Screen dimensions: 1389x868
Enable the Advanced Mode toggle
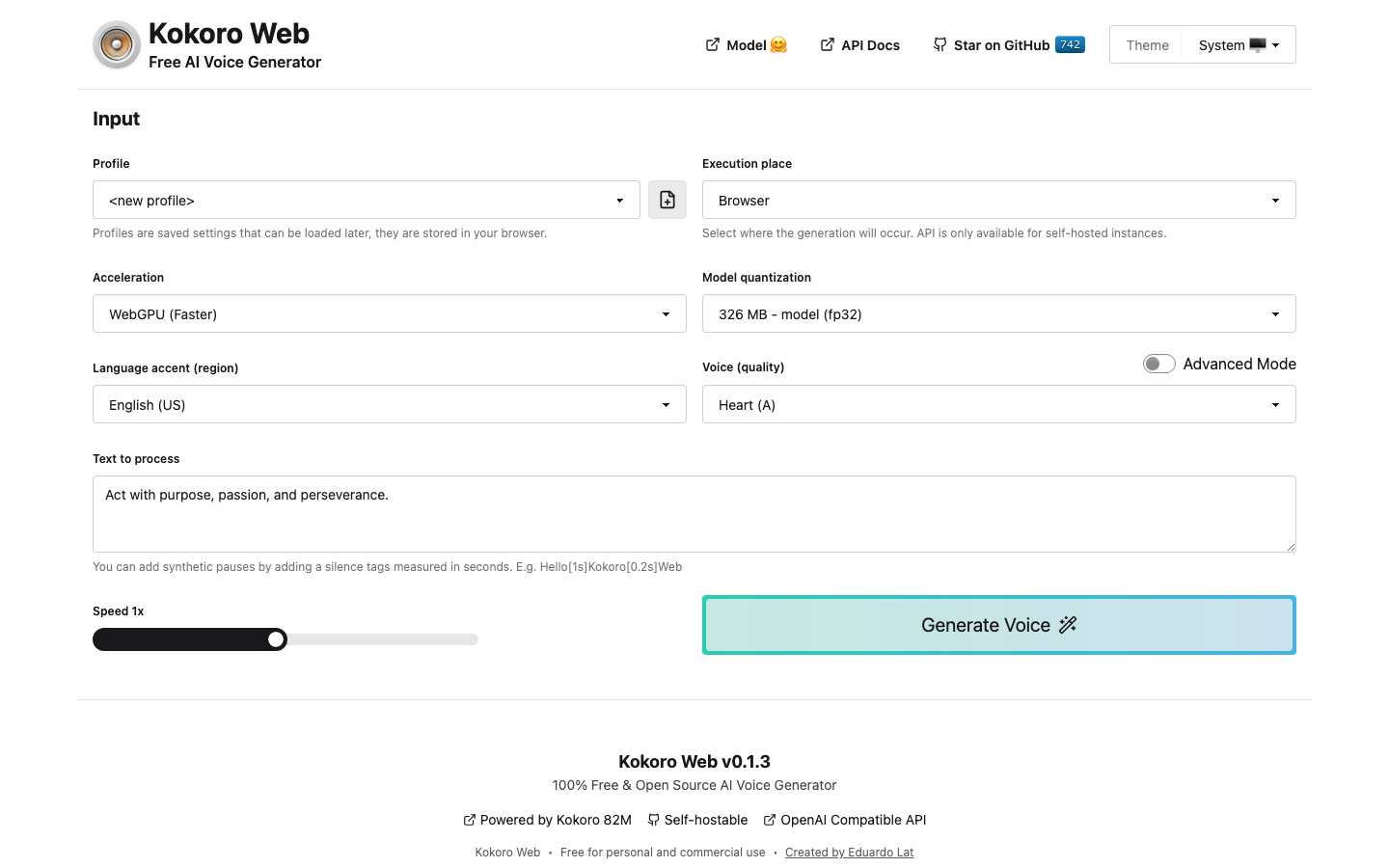(1158, 364)
